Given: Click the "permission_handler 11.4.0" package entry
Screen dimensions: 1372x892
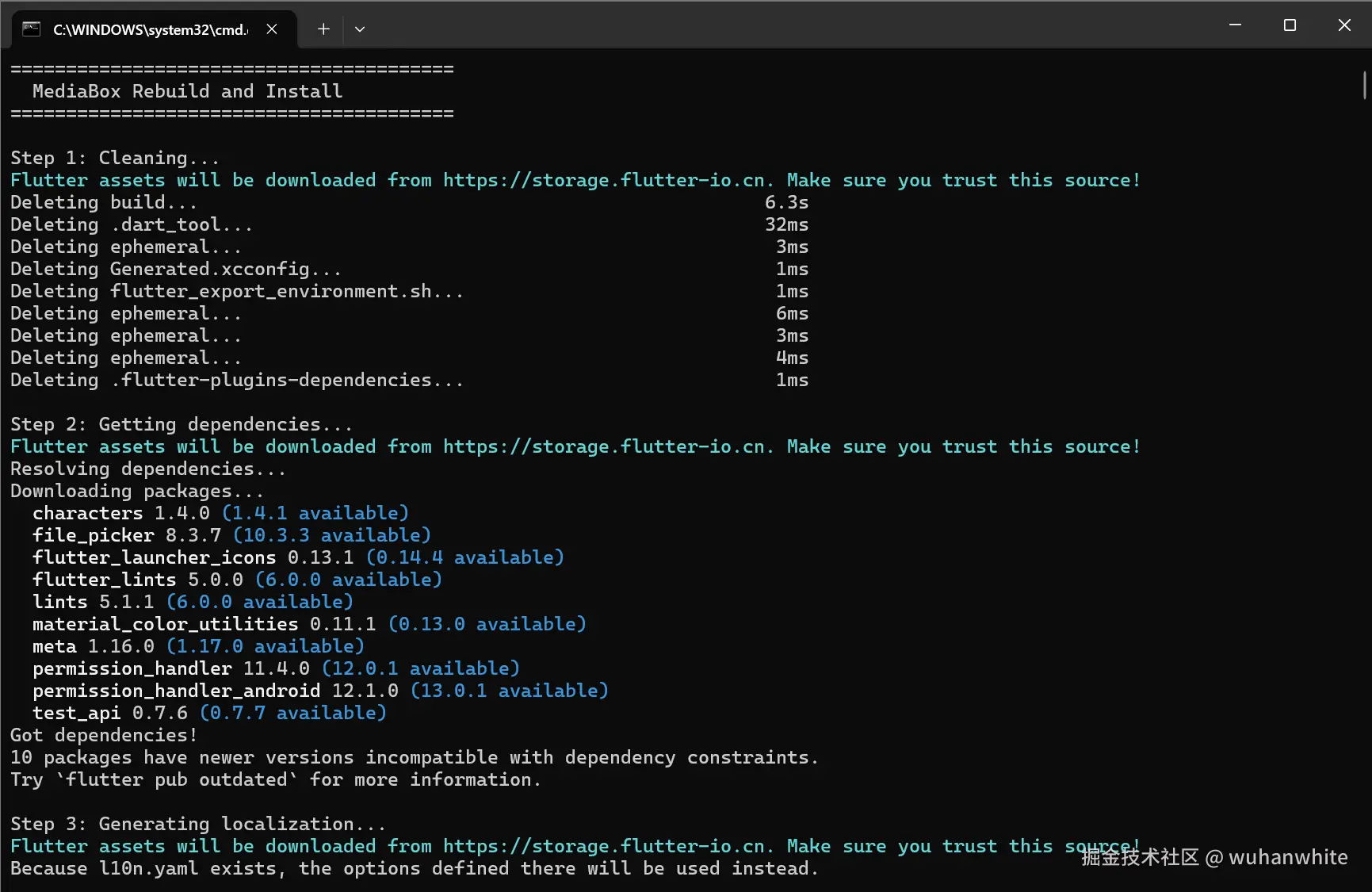Looking at the screenshot, I should tap(171, 668).
